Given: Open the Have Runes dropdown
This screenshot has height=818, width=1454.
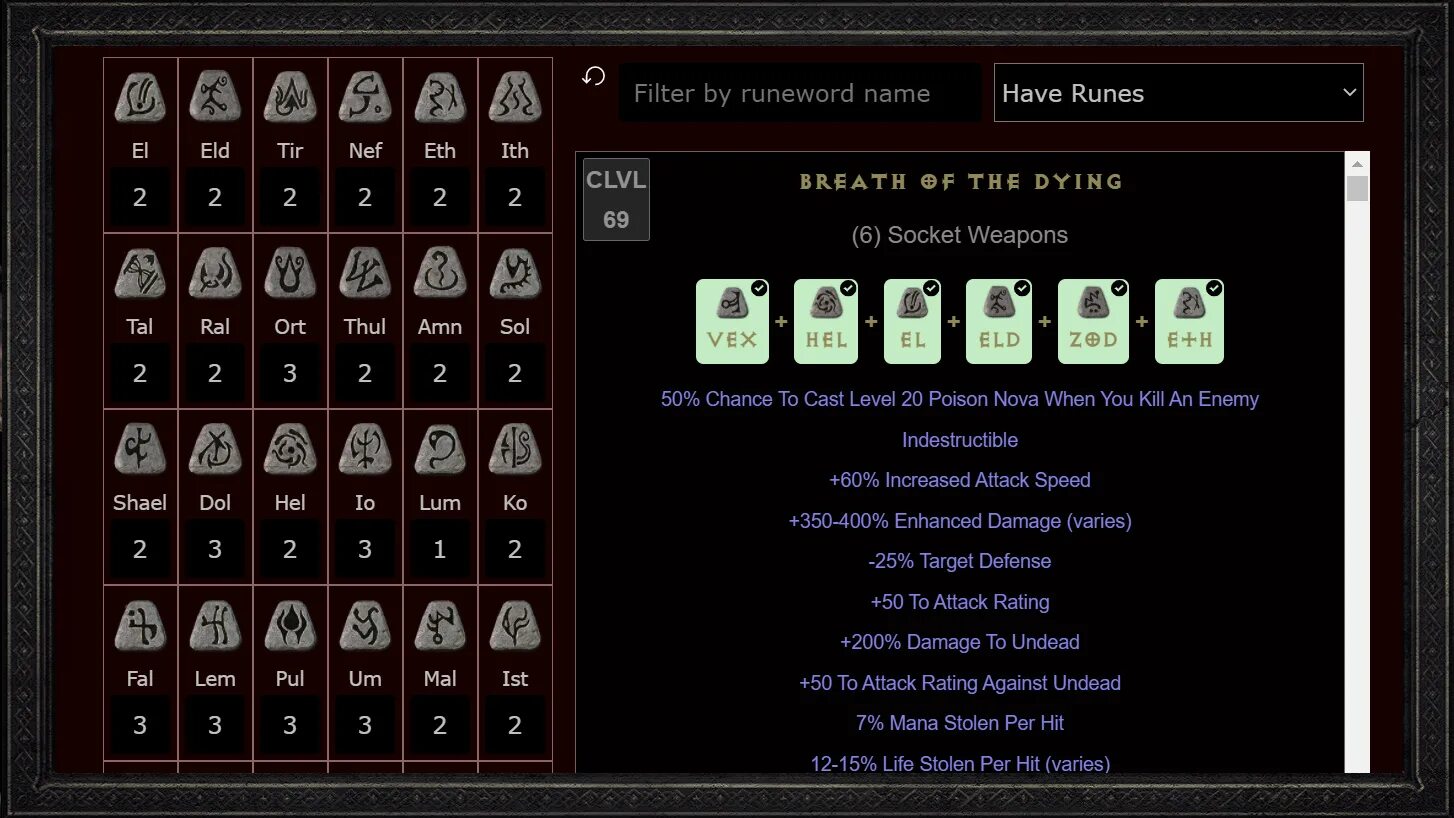Looking at the screenshot, I should [x=1178, y=93].
